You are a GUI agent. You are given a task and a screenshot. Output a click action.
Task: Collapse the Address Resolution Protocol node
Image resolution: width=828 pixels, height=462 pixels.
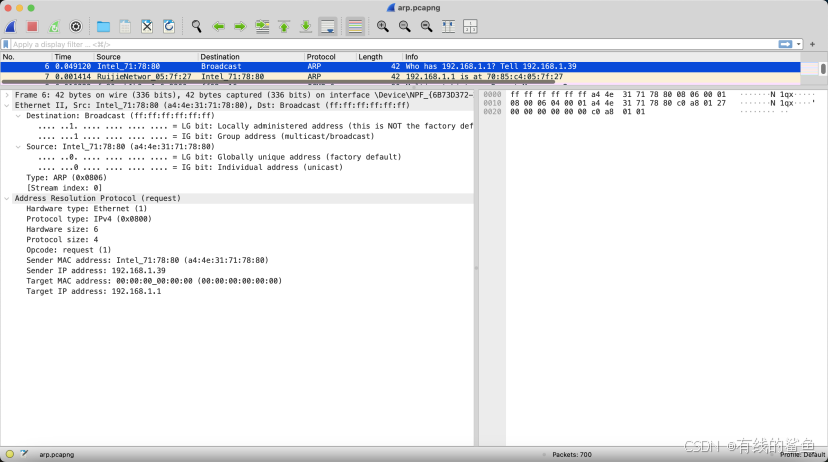pyautogui.click(x=7, y=199)
